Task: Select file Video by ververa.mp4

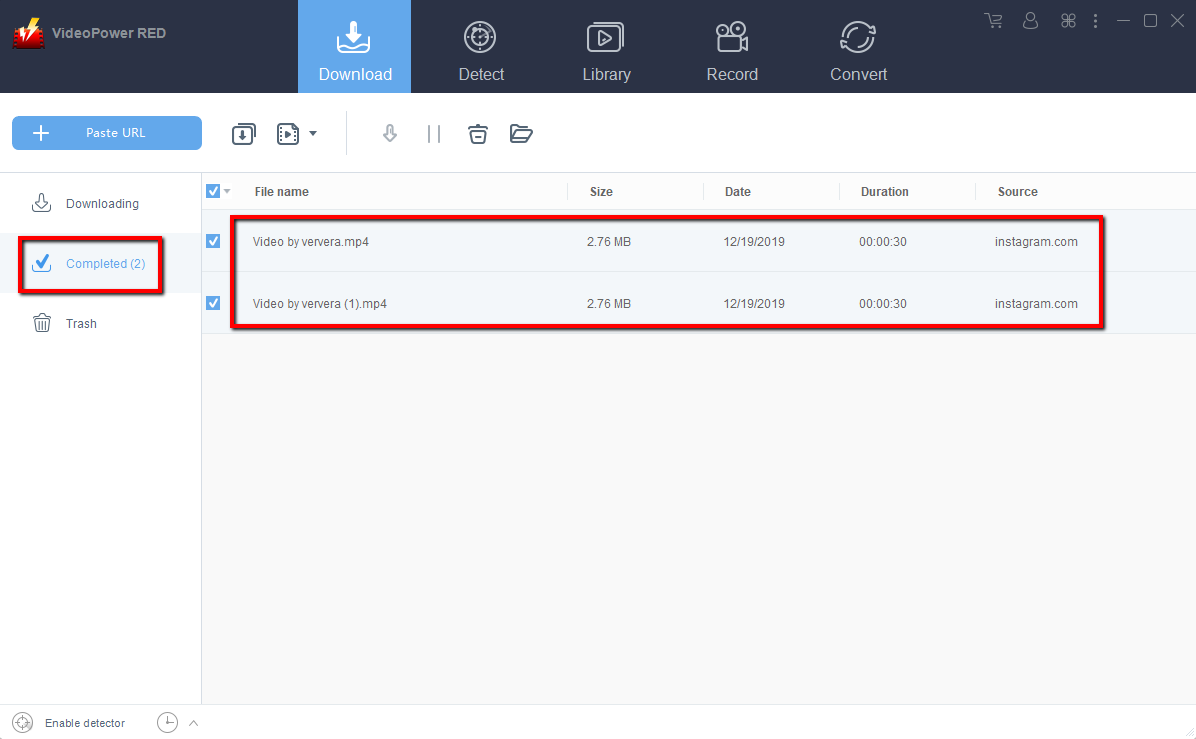Action: [x=310, y=242]
